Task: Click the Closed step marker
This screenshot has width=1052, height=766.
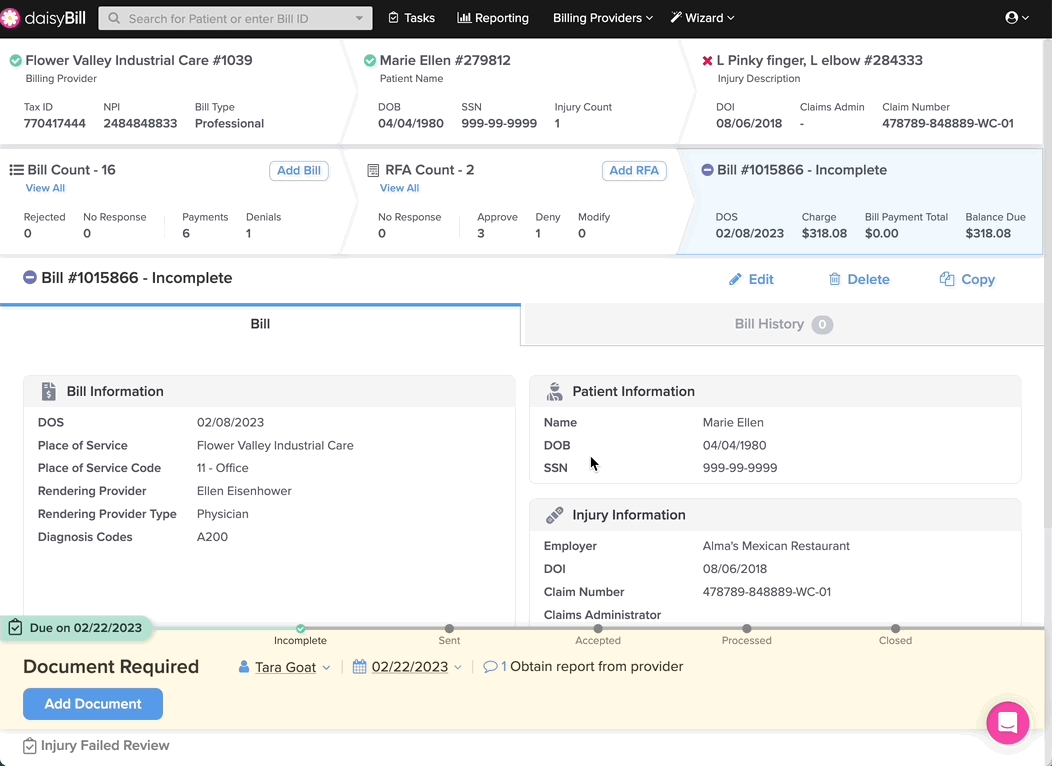Action: 896,628
